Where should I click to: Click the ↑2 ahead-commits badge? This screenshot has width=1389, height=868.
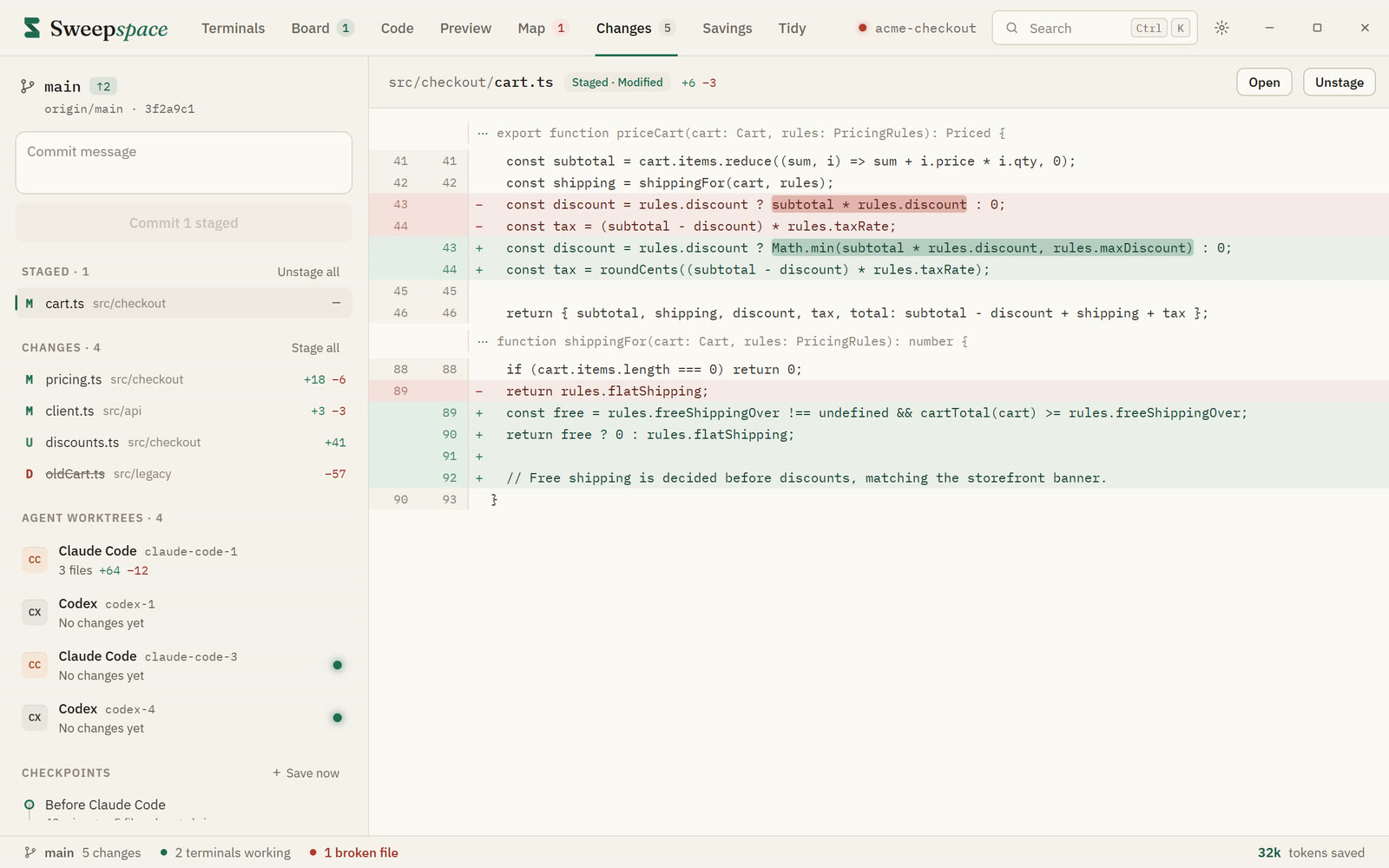click(x=103, y=86)
